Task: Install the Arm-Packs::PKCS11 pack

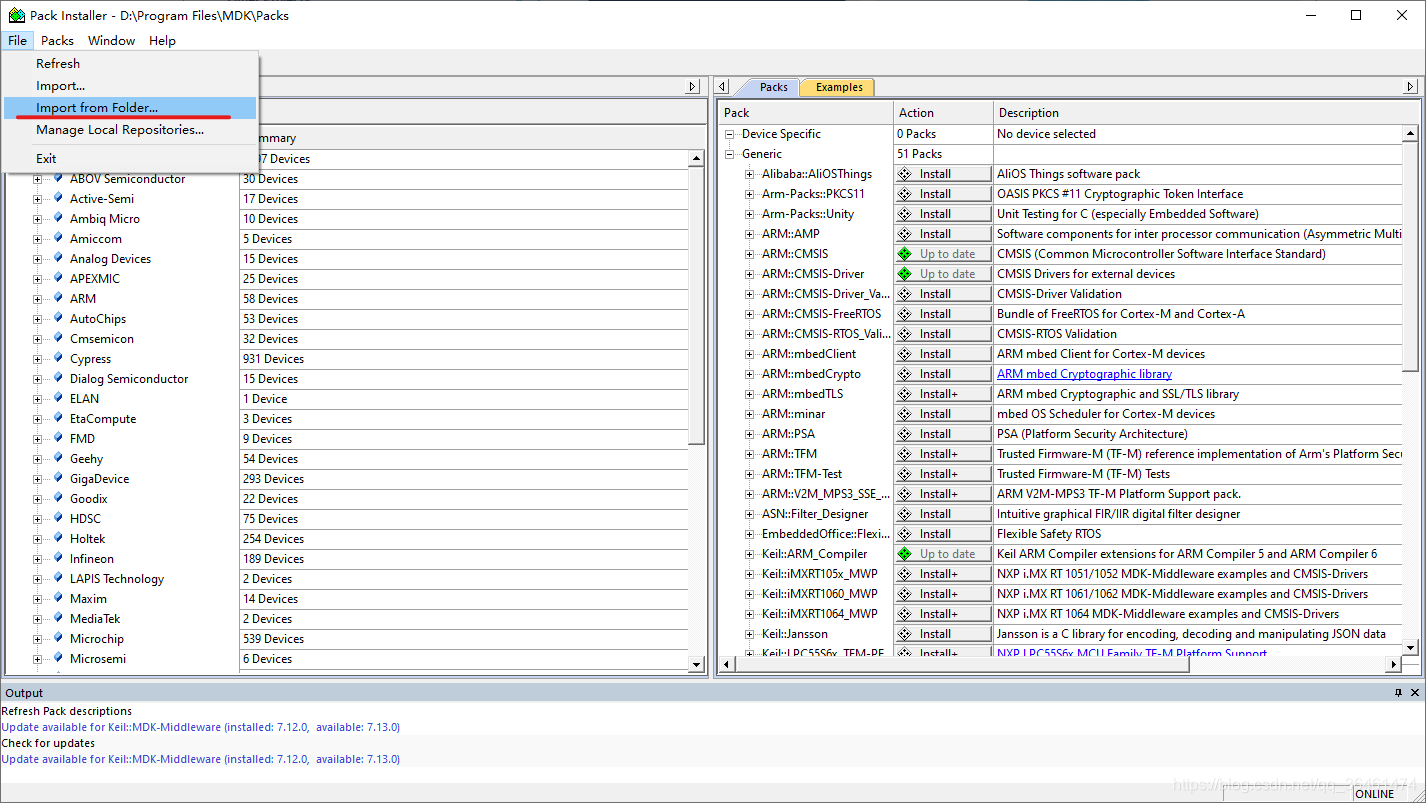Action: pos(943,194)
